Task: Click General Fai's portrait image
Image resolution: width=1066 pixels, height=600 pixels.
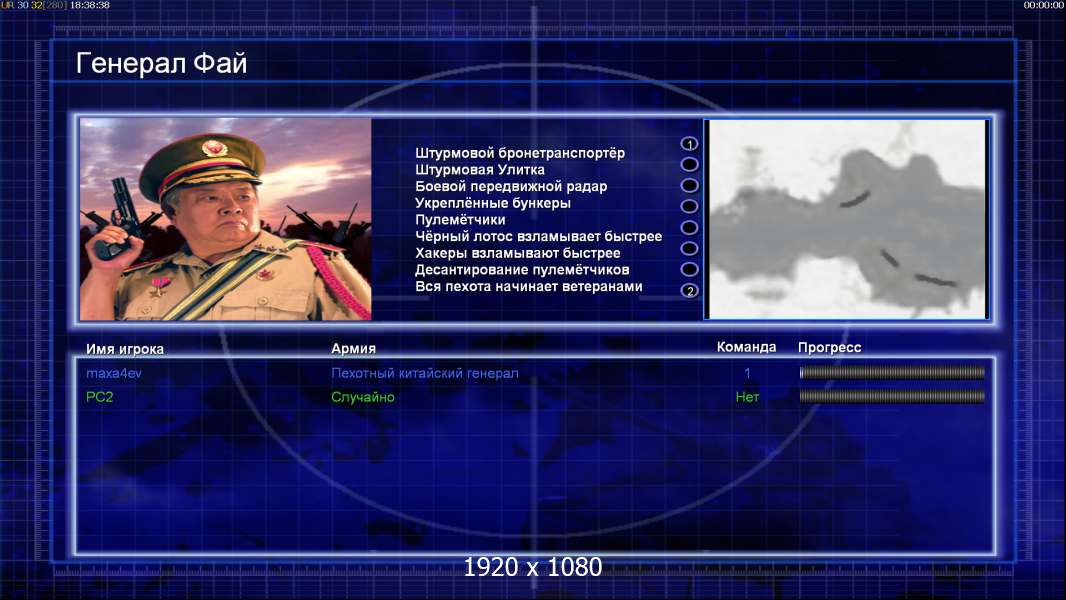Action: pos(226,219)
